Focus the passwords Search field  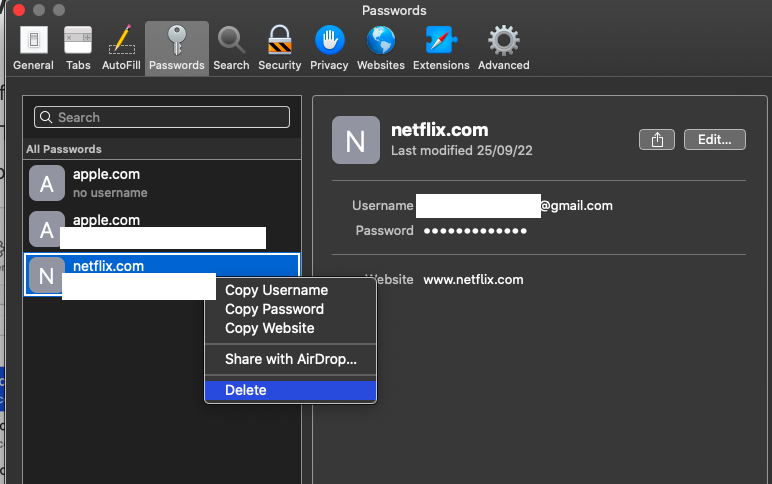(162, 117)
